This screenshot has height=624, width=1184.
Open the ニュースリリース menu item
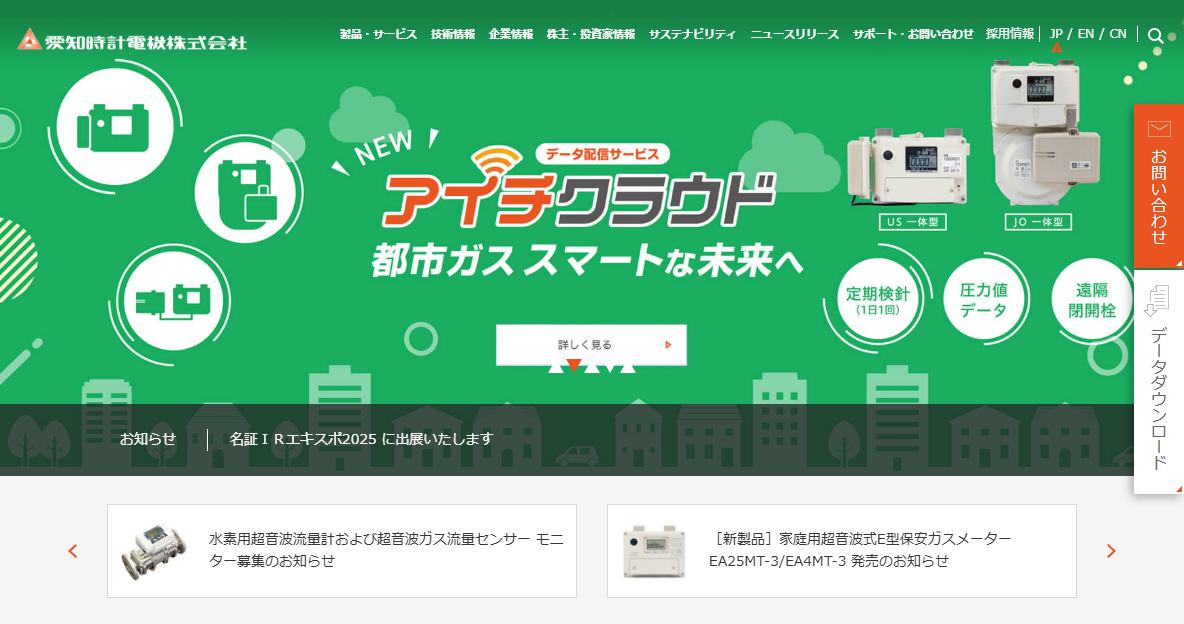(x=794, y=34)
